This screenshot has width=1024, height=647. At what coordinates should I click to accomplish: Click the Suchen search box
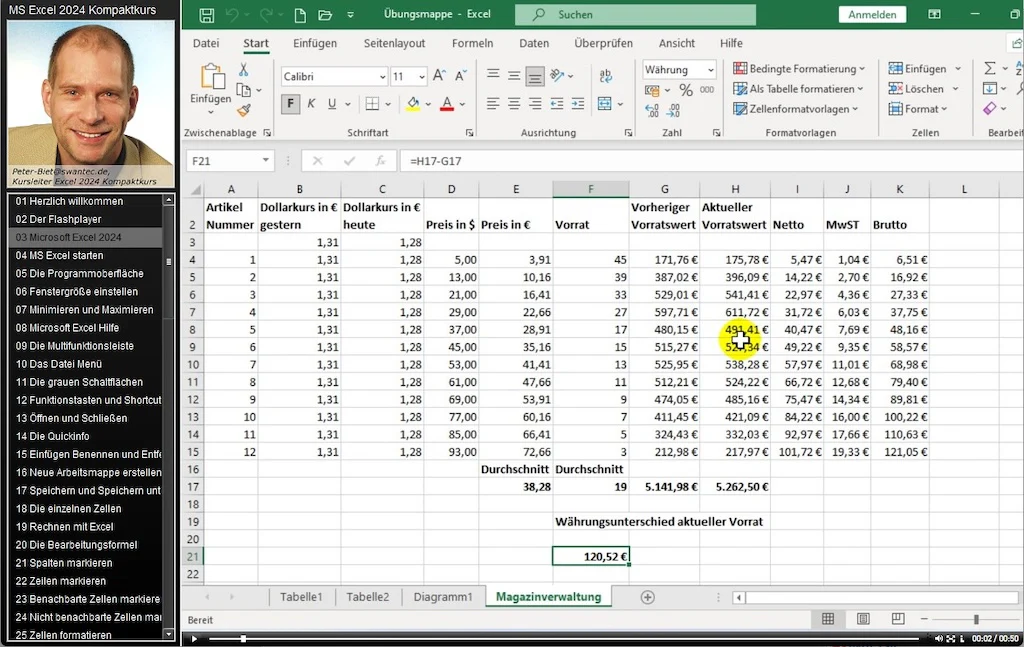point(635,14)
